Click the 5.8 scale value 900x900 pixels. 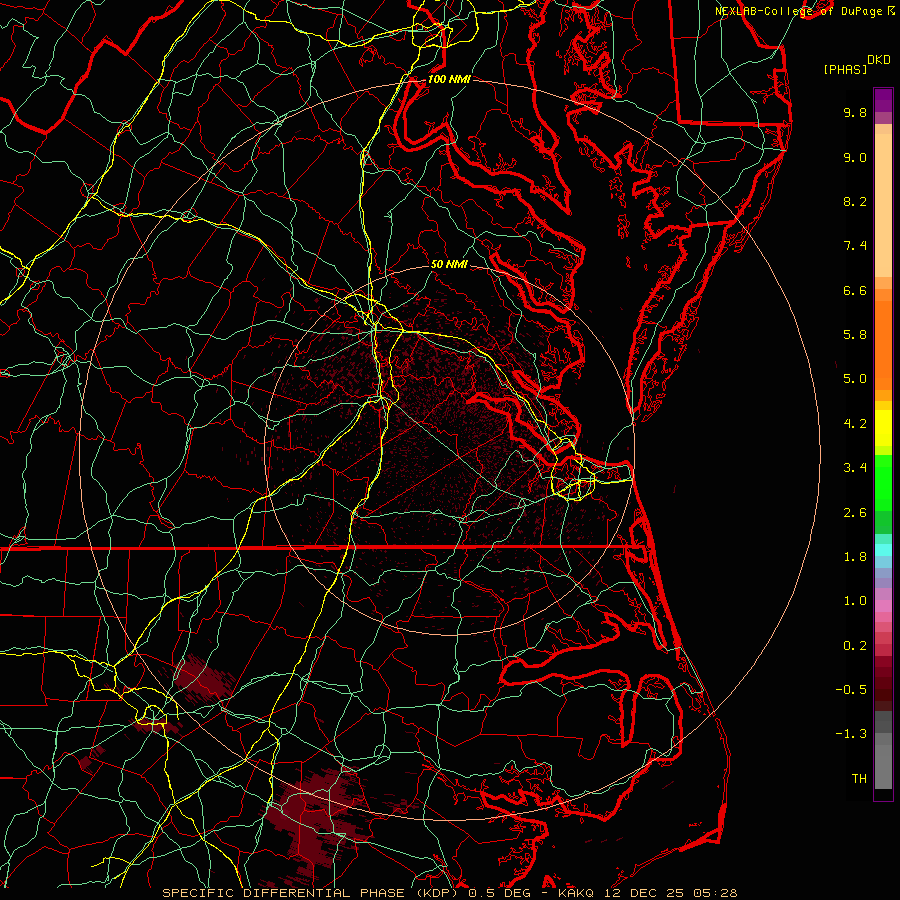(855, 335)
